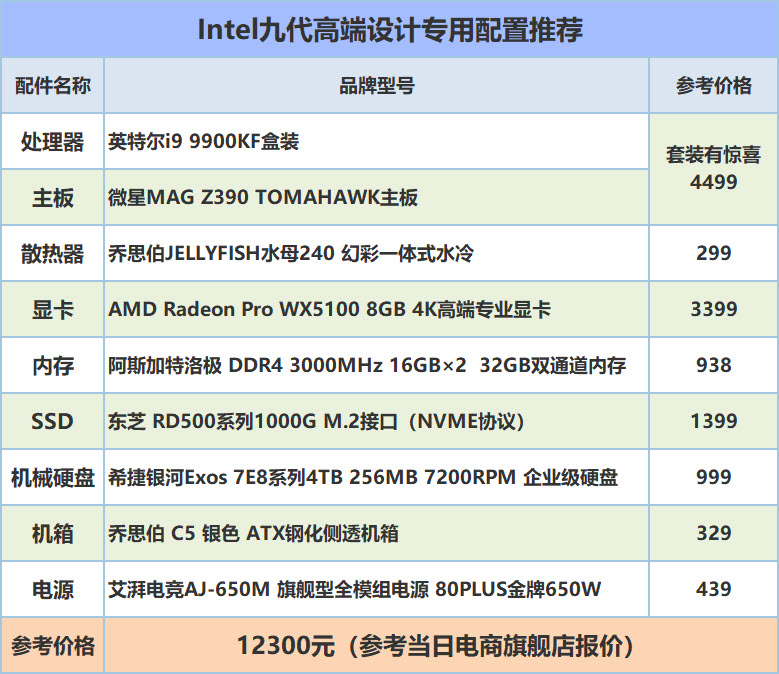
Task: Click the price '439'
Action: click(x=714, y=590)
